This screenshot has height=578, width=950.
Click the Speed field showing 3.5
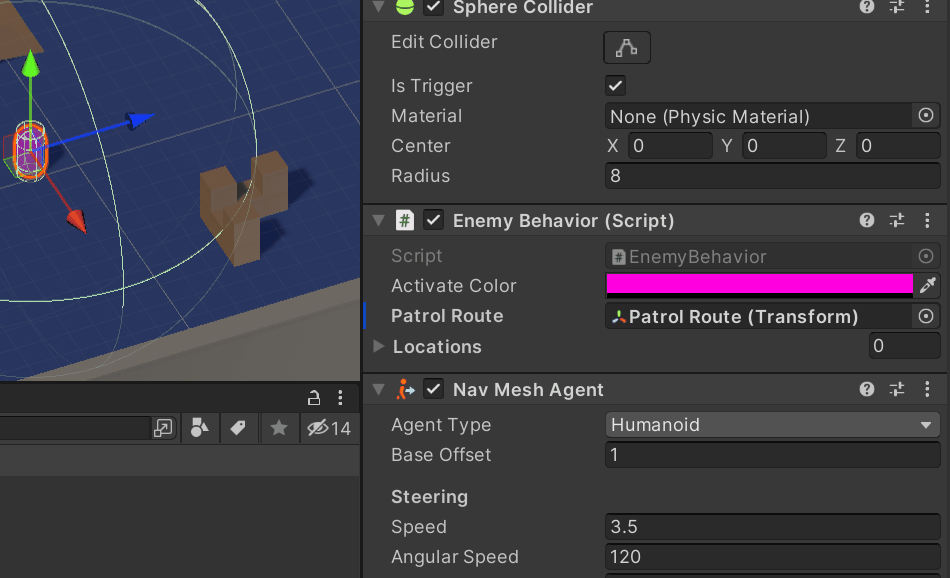pyautogui.click(x=772, y=527)
